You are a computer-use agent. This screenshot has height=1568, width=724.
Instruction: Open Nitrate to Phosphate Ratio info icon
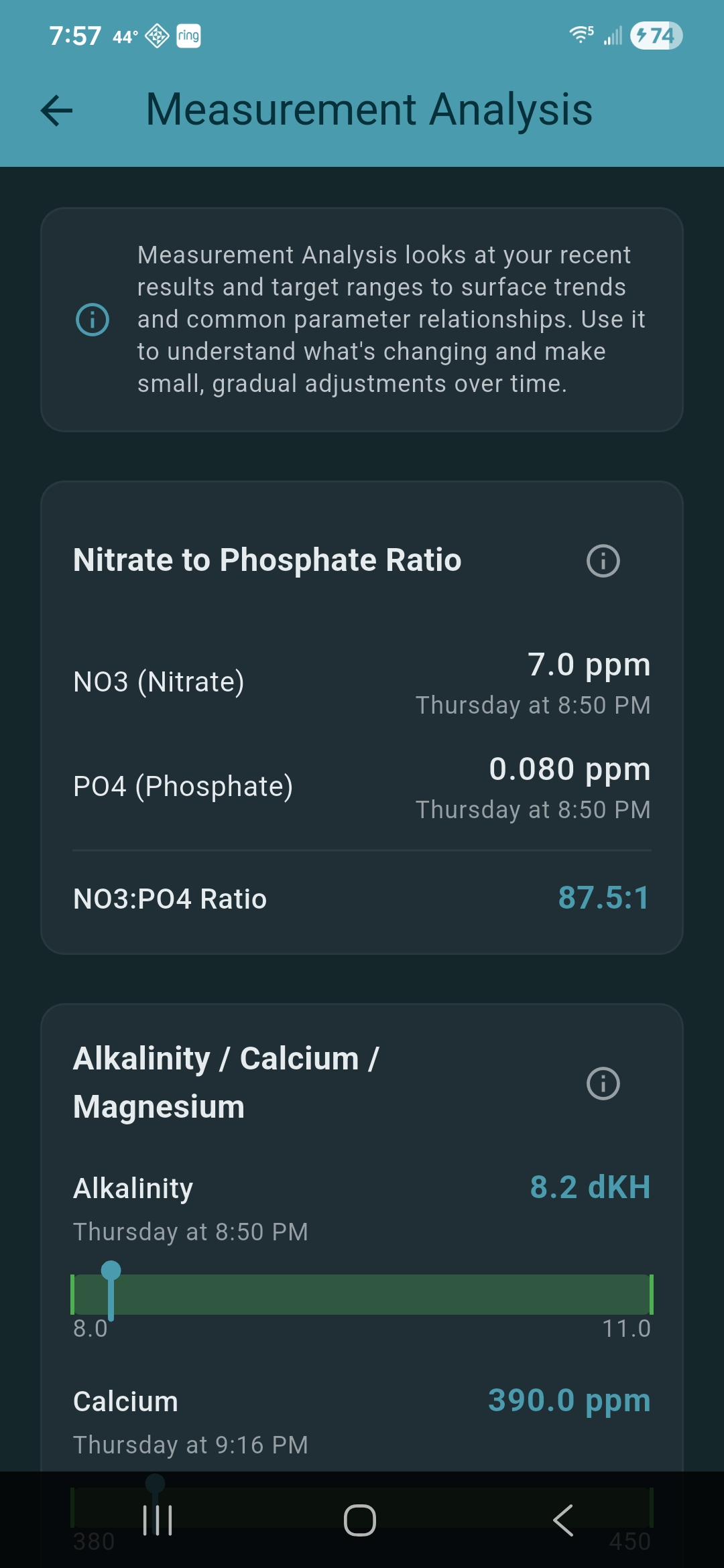pyautogui.click(x=603, y=561)
